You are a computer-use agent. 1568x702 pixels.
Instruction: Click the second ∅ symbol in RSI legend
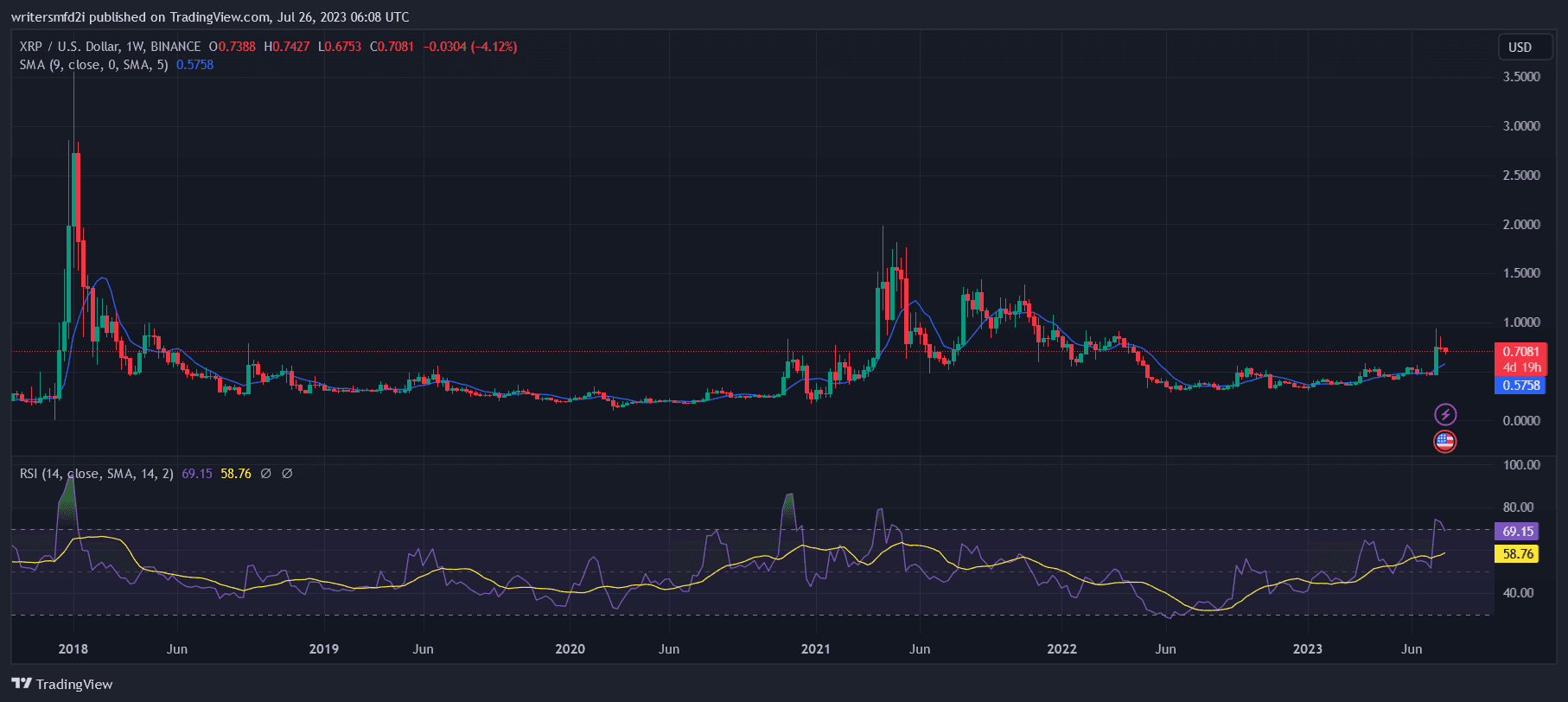click(287, 474)
